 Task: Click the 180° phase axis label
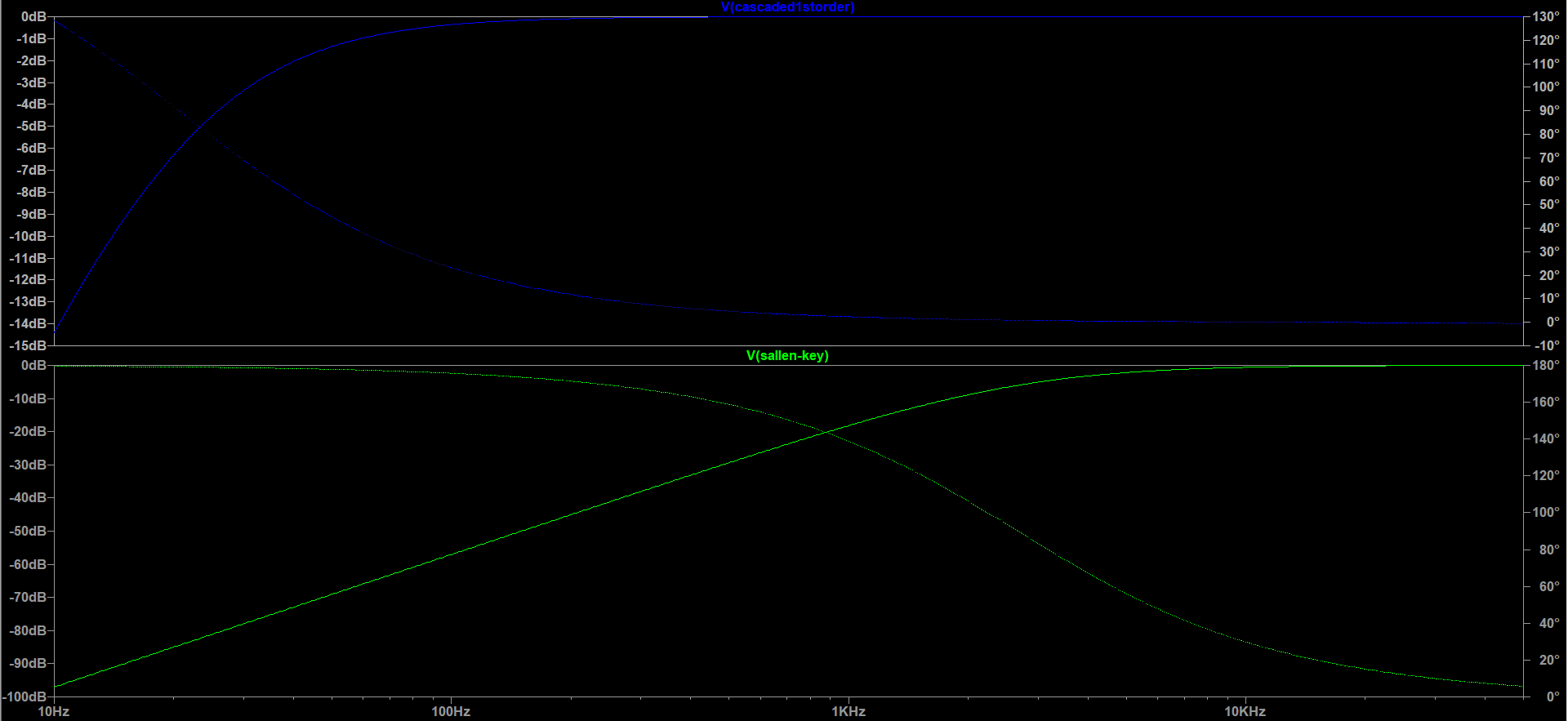pyautogui.click(x=1546, y=365)
